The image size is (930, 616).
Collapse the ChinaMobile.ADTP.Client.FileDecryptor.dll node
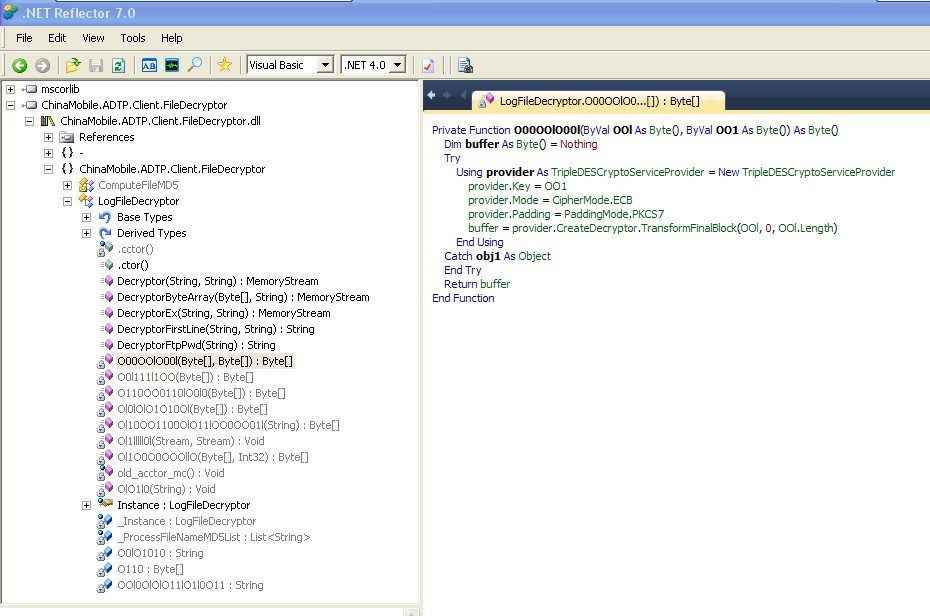pyautogui.click(x=29, y=121)
